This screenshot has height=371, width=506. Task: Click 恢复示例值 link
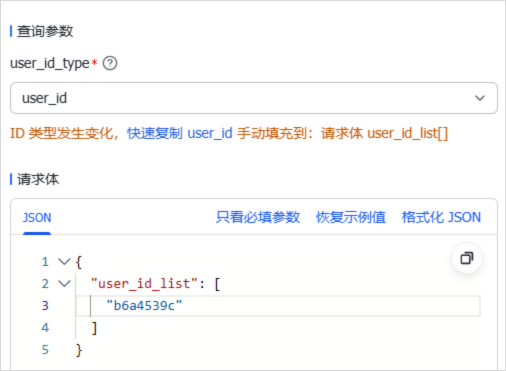(x=351, y=217)
